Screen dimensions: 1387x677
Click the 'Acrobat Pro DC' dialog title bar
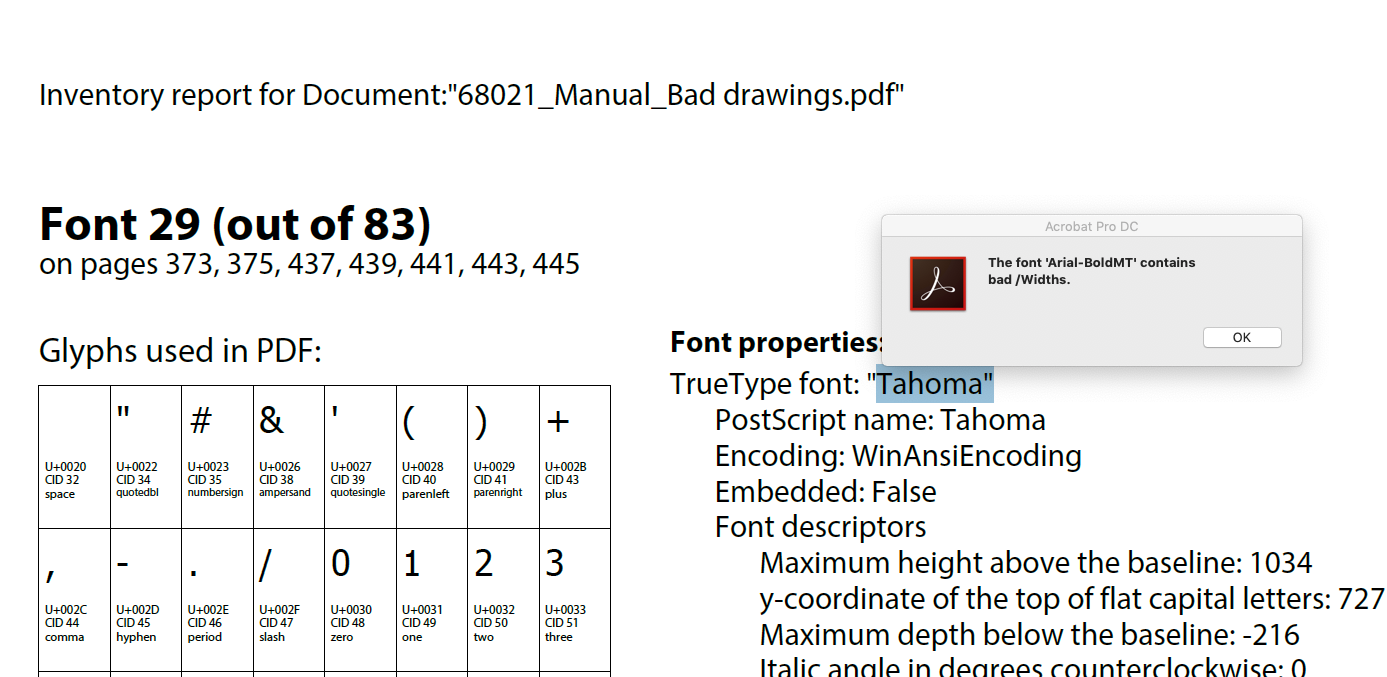[x=1091, y=226]
